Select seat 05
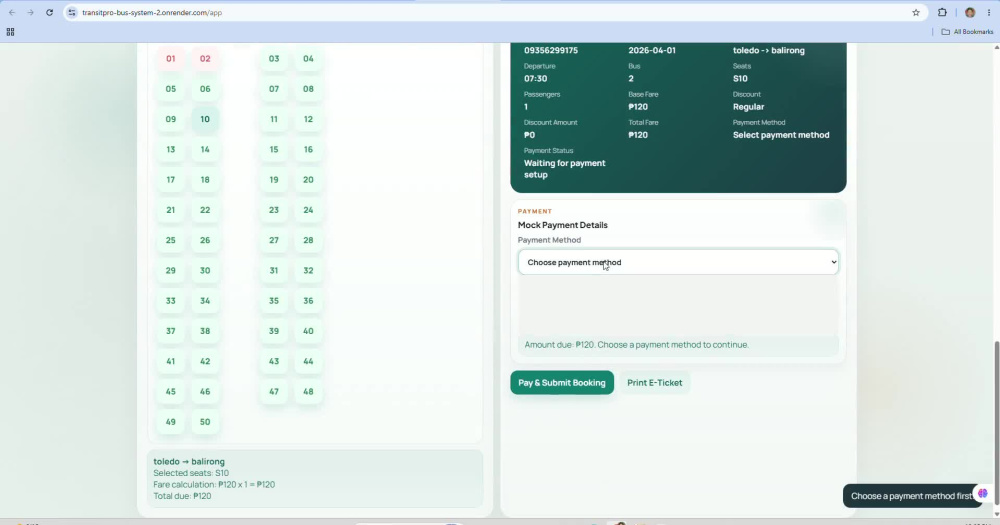The width and height of the screenshot is (1000, 525). [170, 89]
